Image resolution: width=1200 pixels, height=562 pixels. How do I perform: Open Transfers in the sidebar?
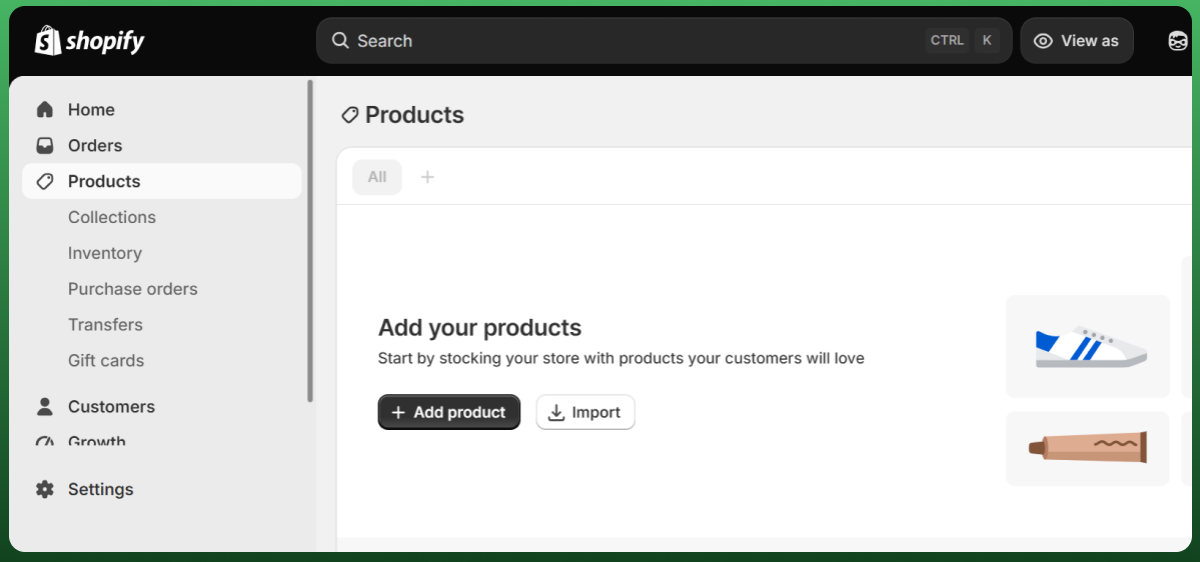105,324
